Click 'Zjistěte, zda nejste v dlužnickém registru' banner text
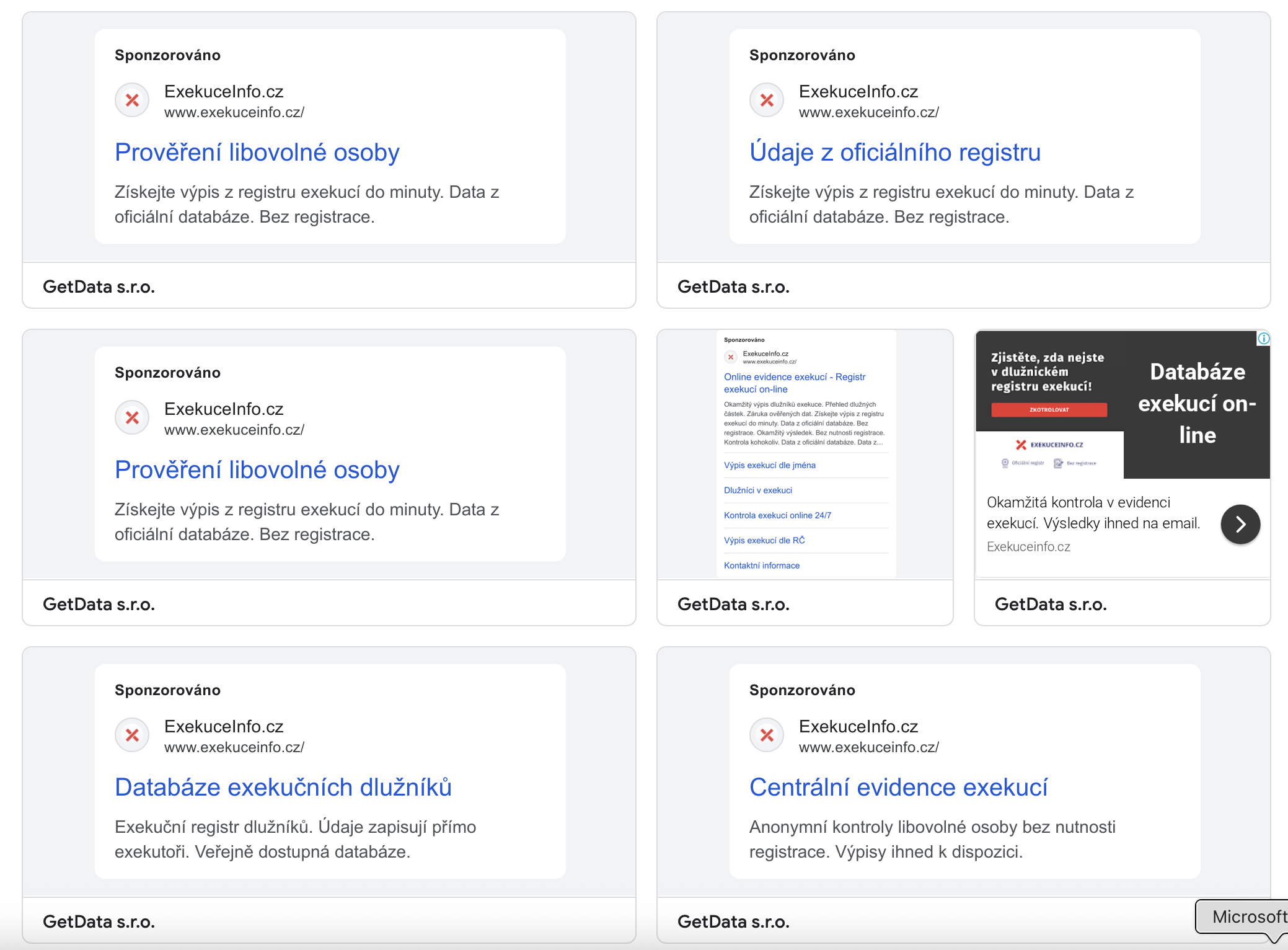 [x=1047, y=372]
